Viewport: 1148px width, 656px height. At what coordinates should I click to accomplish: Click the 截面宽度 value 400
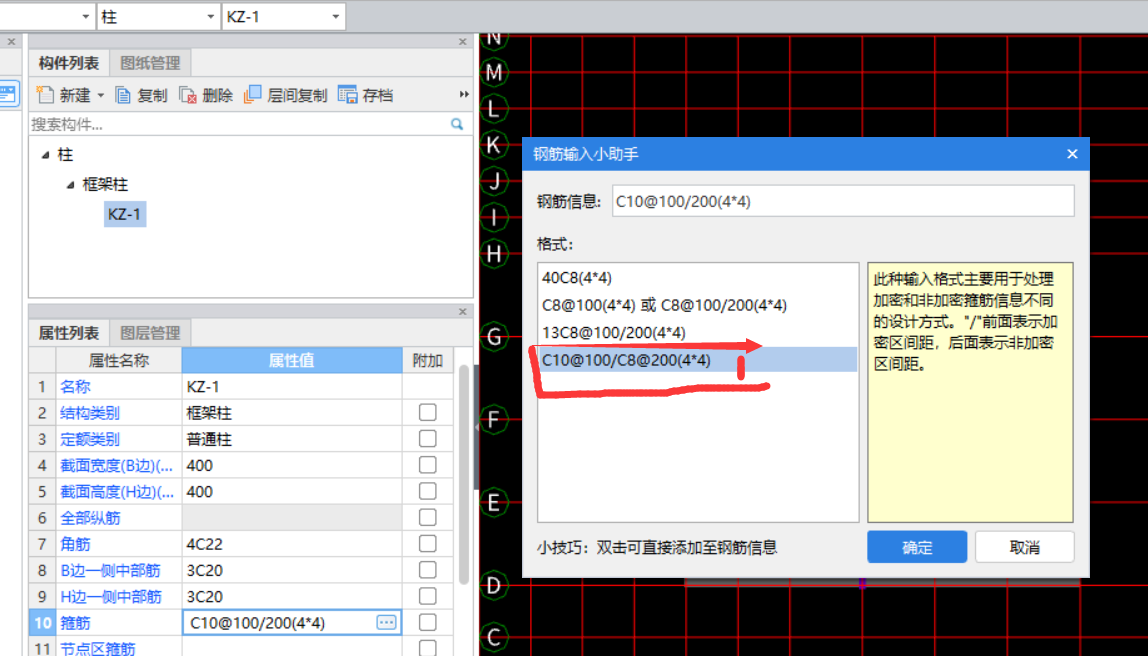pos(292,466)
